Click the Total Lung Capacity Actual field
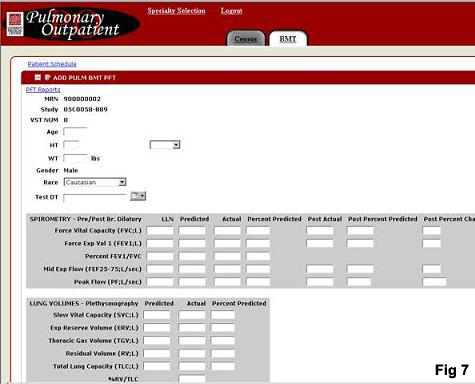Screen dimensions: 475x384 pos(192,366)
